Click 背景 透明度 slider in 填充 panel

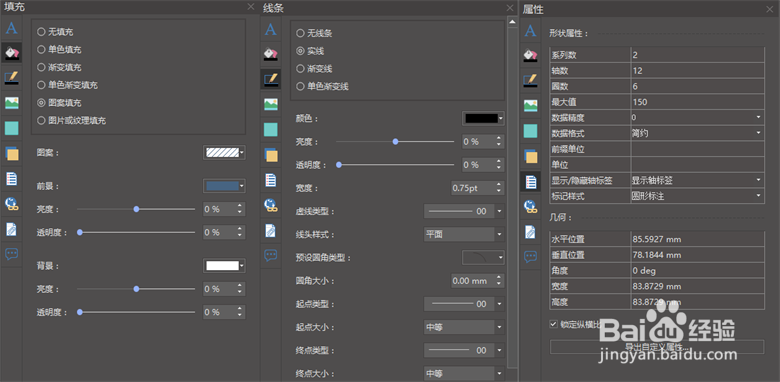[136, 312]
